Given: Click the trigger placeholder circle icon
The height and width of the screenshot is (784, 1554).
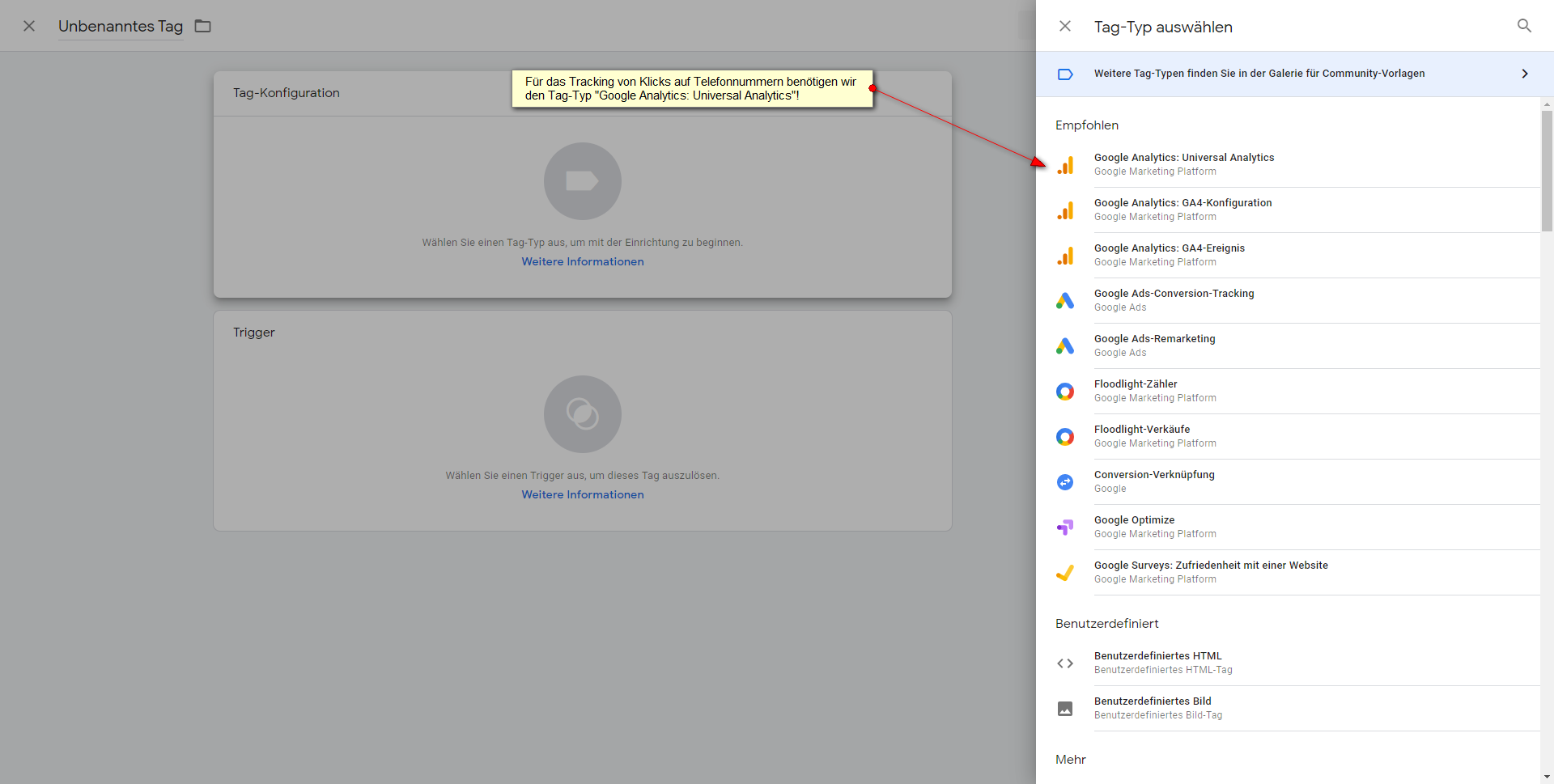Looking at the screenshot, I should 583,414.
